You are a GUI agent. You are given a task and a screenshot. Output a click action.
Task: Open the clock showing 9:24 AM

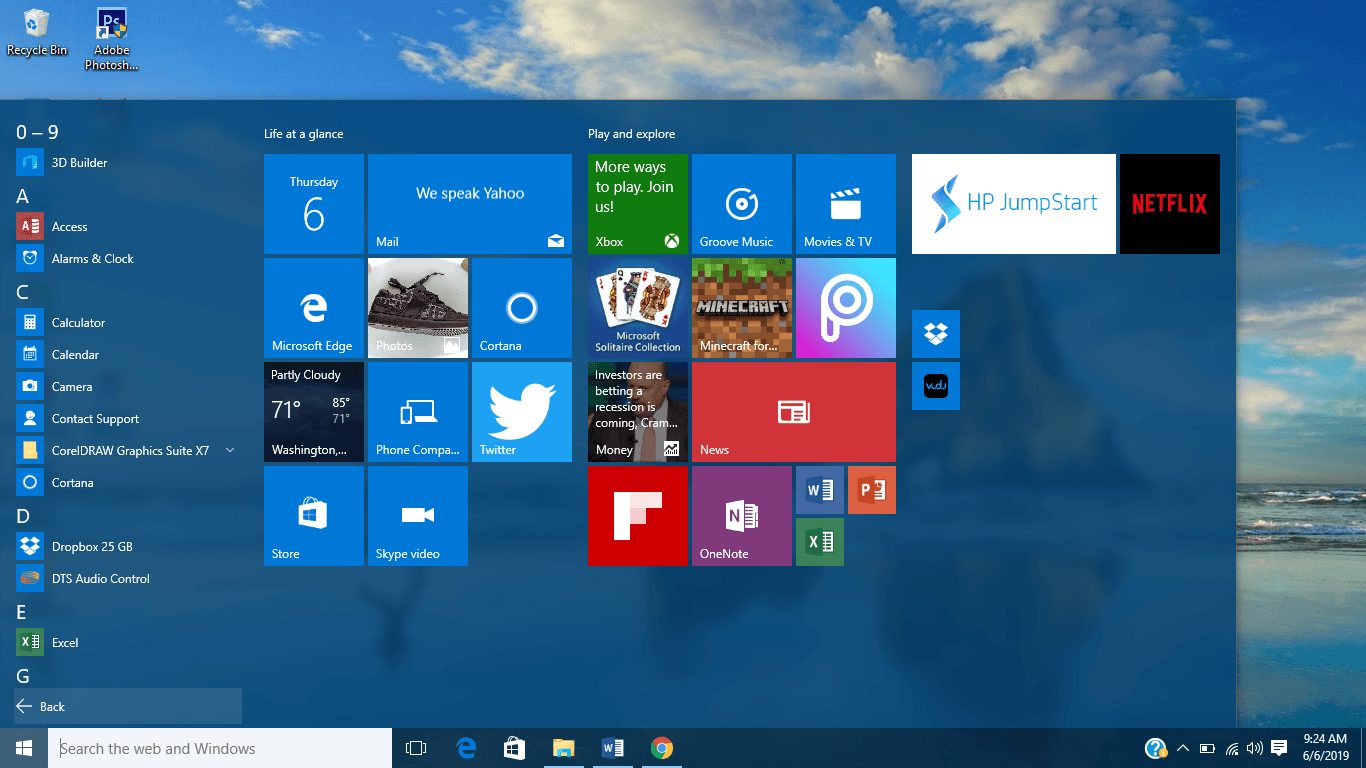pos(1326,748)
